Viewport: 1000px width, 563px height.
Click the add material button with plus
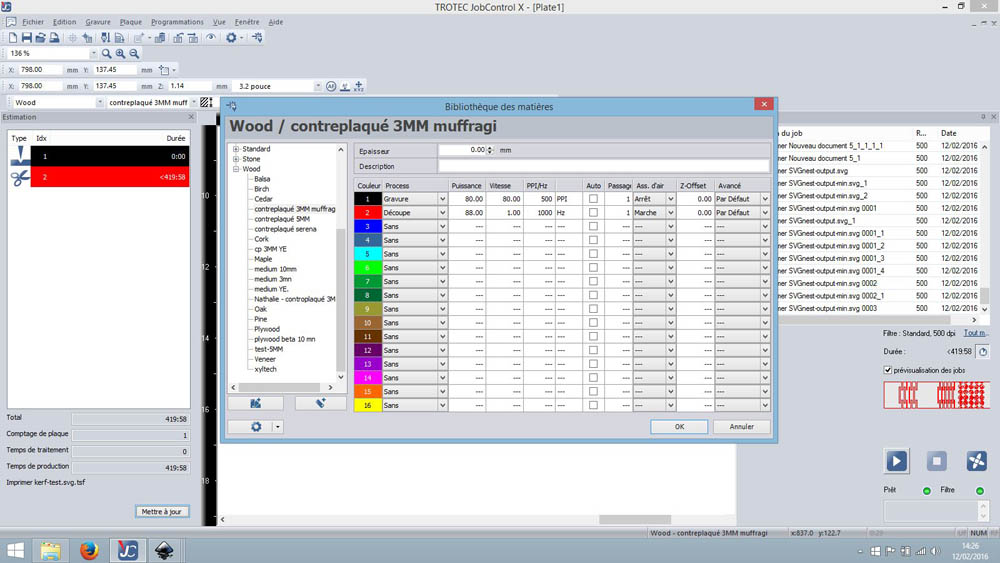[256, 403]
